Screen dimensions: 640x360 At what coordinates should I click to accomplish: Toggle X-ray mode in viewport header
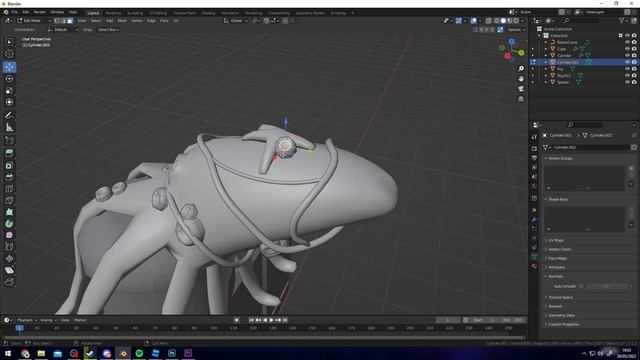click(x=489, y=20)
